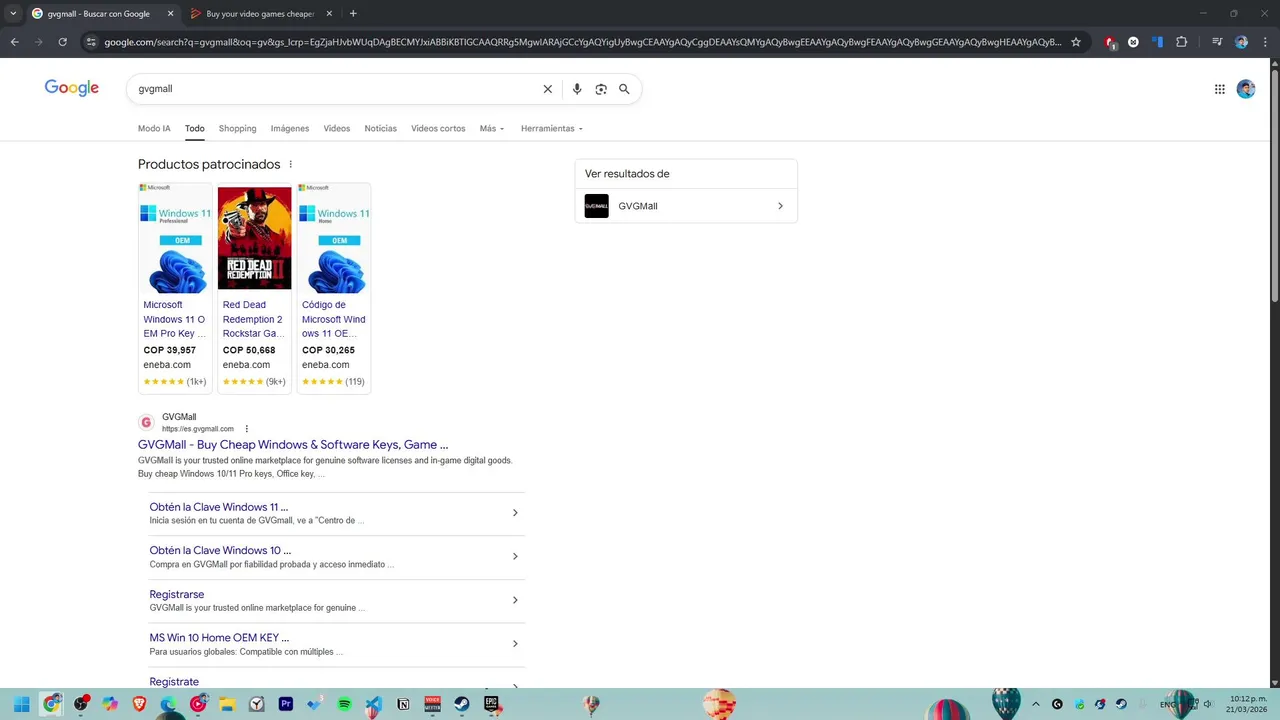1280x720 pixels.
Task: Close the gvgmall Google search browser tab
Action: coord(170,14)
